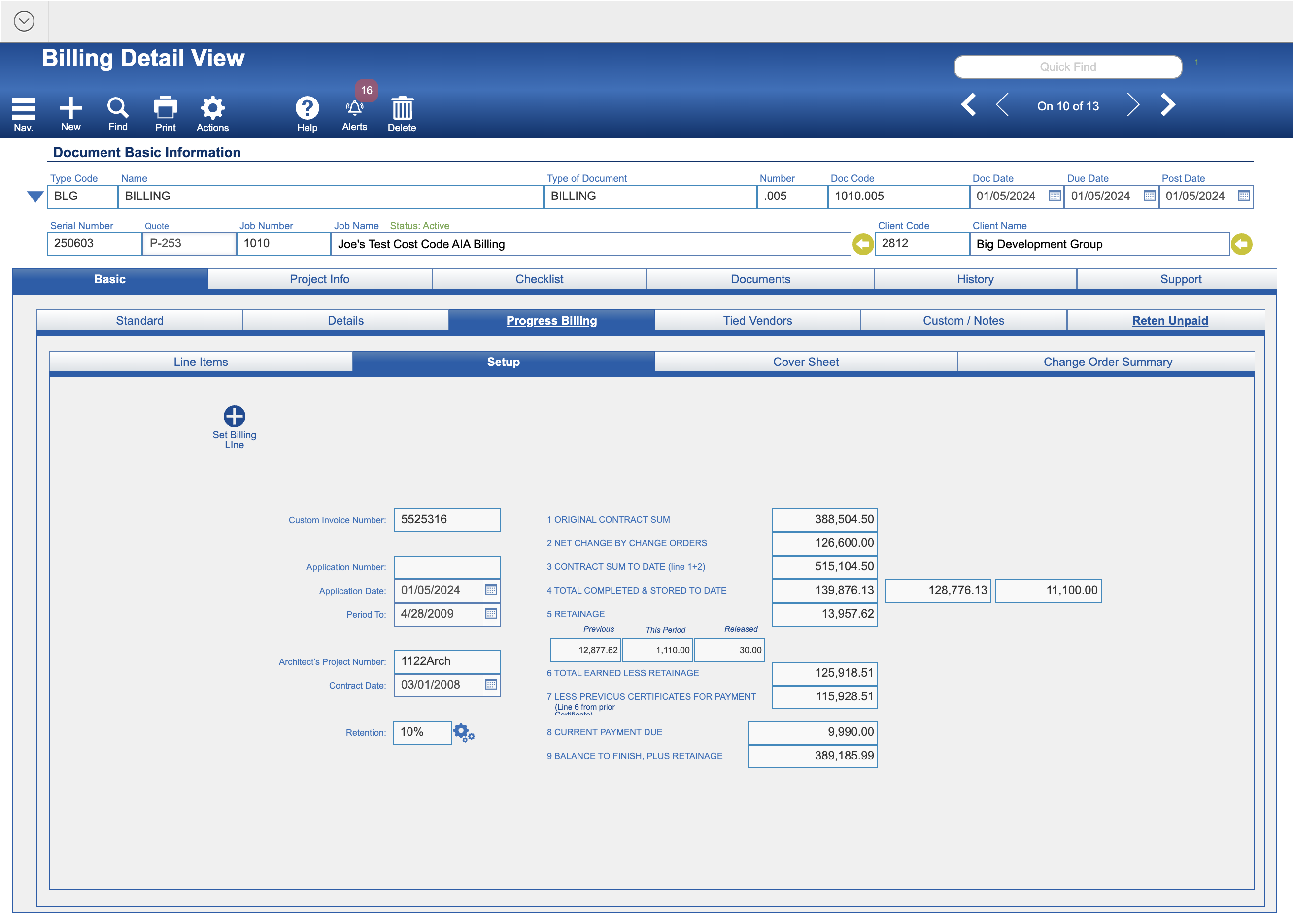Jump to last record bold arrow
Image resolution: width=1293 pixels, height=924 pixels.
tap(1168, 105)
